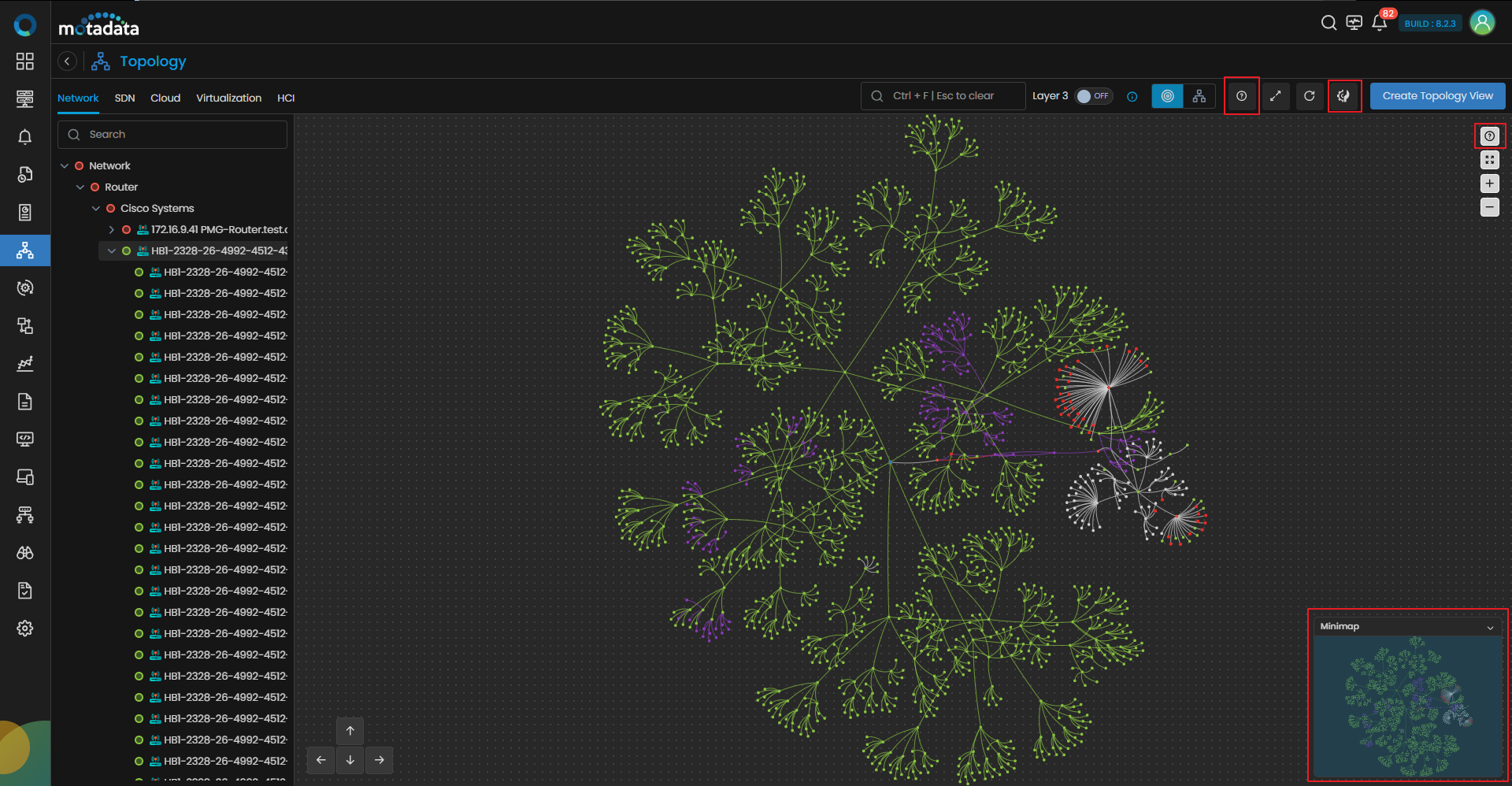Image resolution: width=1512 pixels, height=786 pixels.
Task: Switch to the Virtualization tab
Action: tap(228, 98)
